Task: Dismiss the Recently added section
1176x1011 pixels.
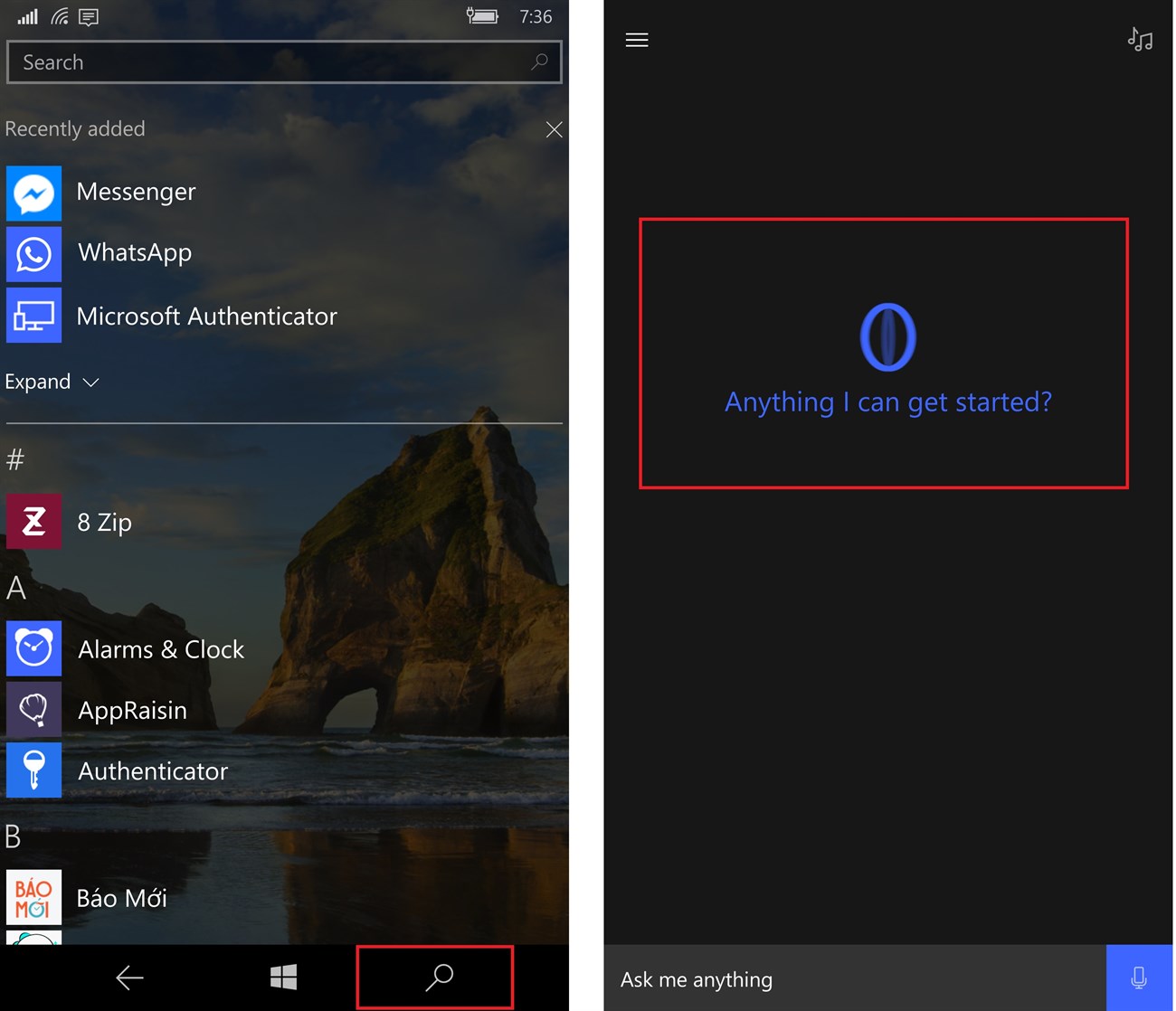Action: (x=554, y=129)
